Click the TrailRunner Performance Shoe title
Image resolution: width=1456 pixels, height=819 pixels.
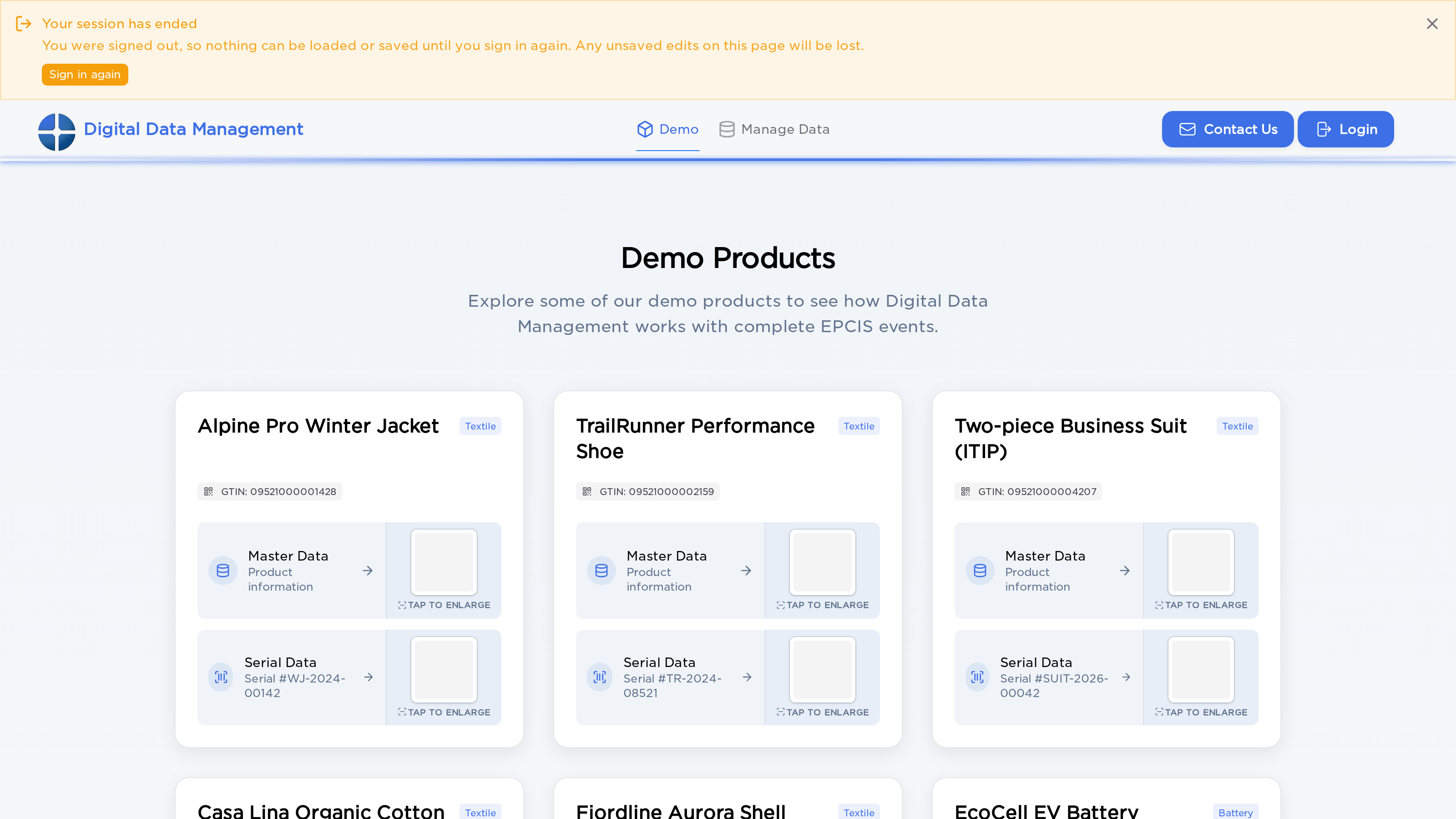tap(696, 439)
